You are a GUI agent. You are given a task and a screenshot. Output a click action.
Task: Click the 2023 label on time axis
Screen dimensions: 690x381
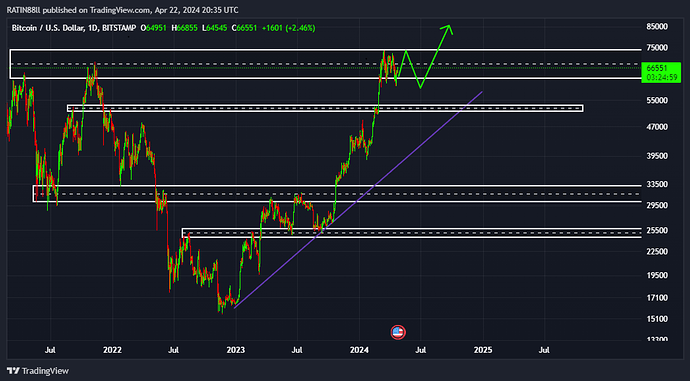coord(235,350)
